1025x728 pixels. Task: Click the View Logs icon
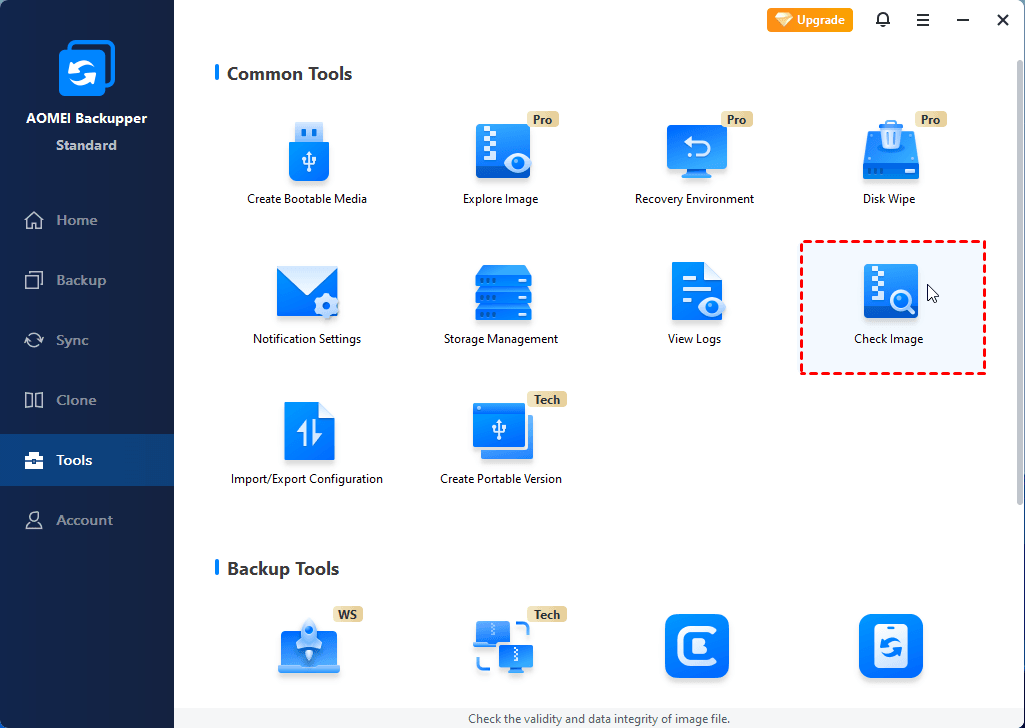(695, 293)
